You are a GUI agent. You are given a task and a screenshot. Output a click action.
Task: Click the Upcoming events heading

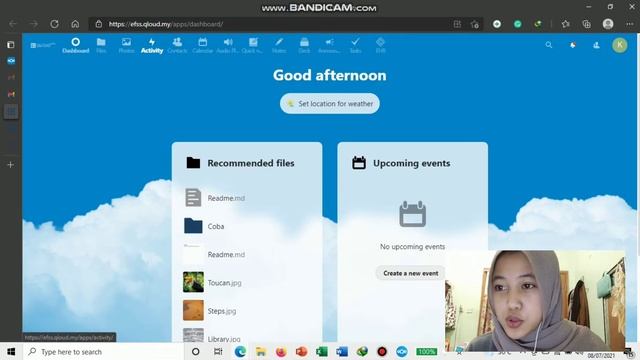(411, 163)
